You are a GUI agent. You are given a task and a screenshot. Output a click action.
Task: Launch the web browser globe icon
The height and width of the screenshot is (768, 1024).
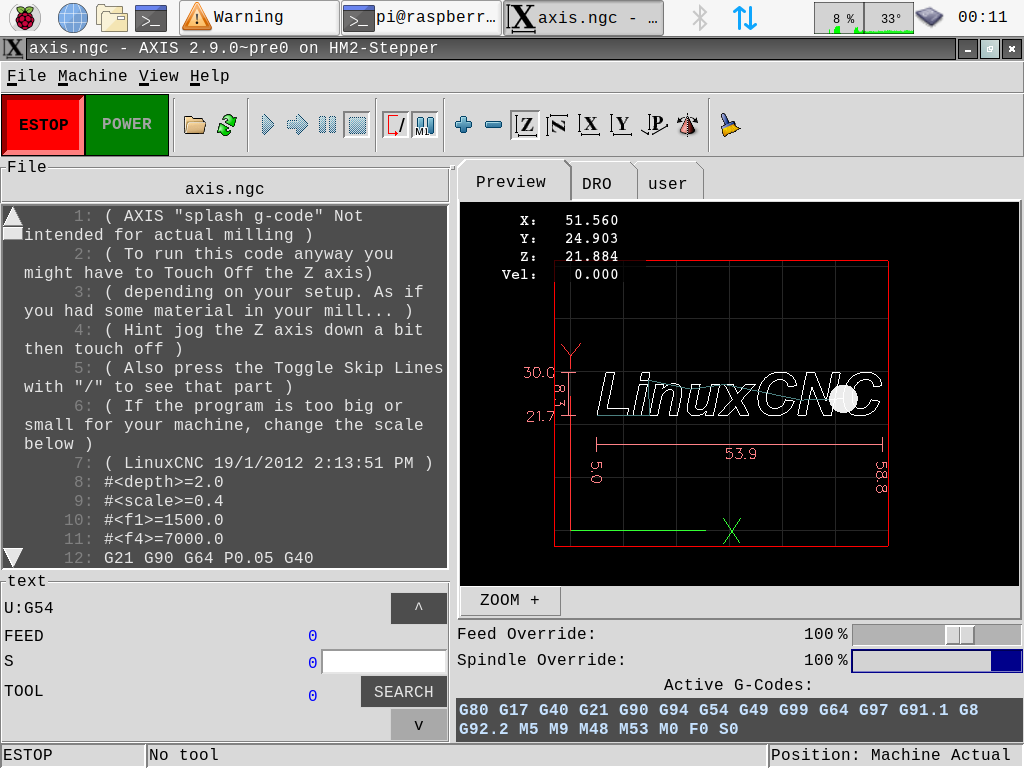click(72, 18)
